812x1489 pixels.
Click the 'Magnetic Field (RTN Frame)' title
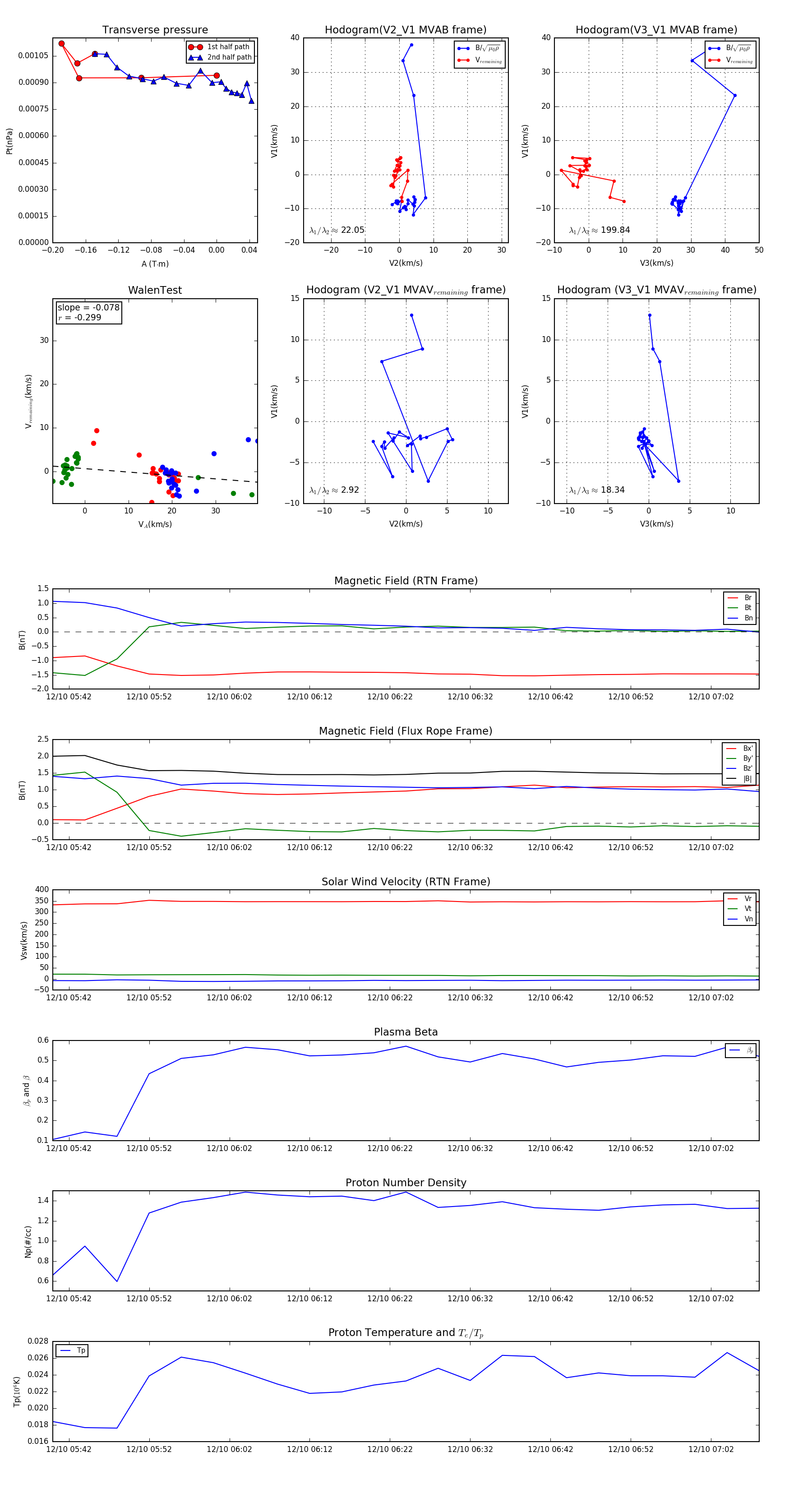tap(406, 581)
